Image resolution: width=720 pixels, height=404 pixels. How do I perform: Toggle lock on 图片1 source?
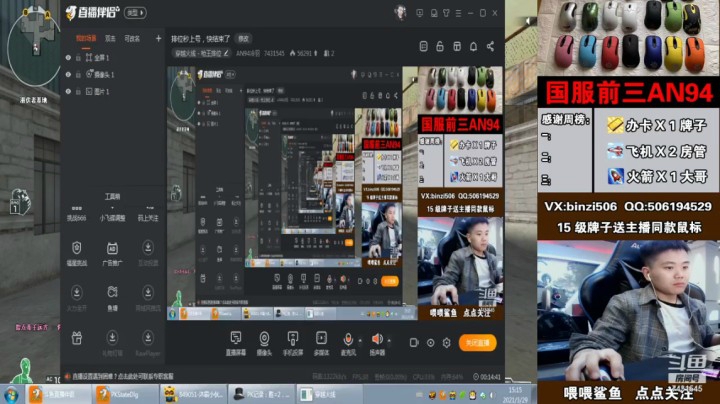point(78,91)
